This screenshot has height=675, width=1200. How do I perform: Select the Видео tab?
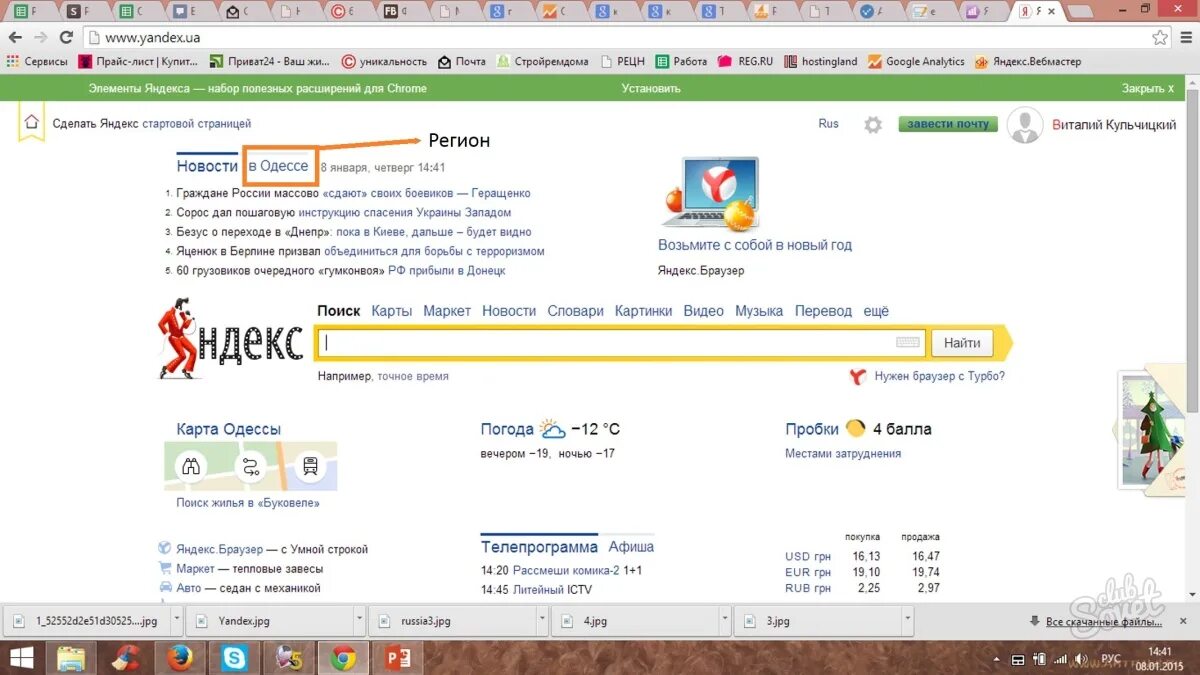click(704, 311)
